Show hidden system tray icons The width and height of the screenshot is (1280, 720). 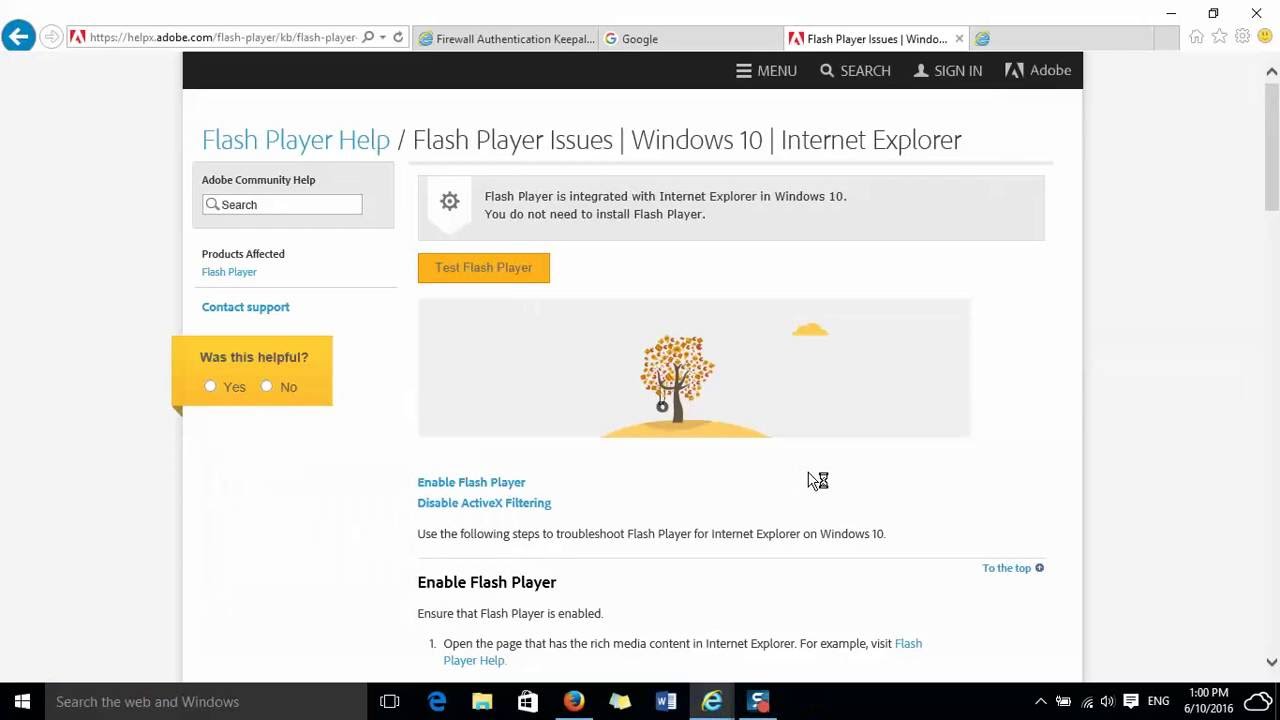coord(1040,702)
